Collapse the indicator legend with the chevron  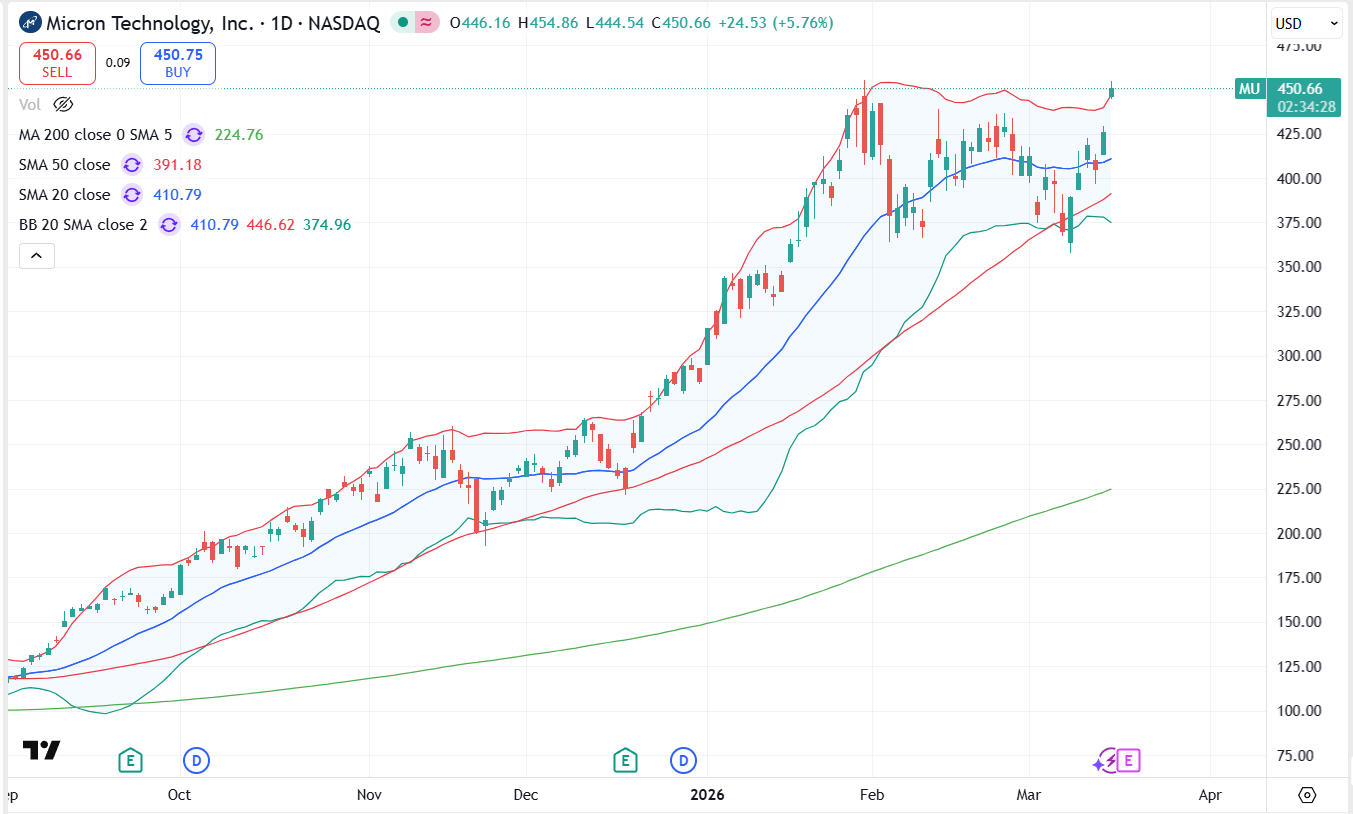pyautogui.click(x=37, y=256)
